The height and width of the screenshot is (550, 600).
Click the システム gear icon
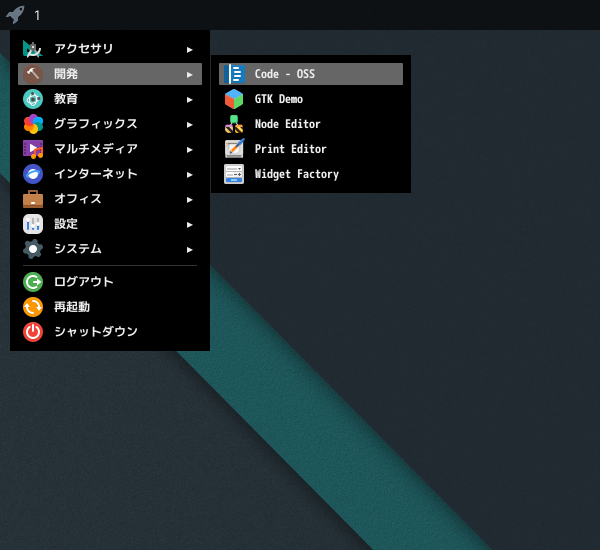click(x=33, y=249)
